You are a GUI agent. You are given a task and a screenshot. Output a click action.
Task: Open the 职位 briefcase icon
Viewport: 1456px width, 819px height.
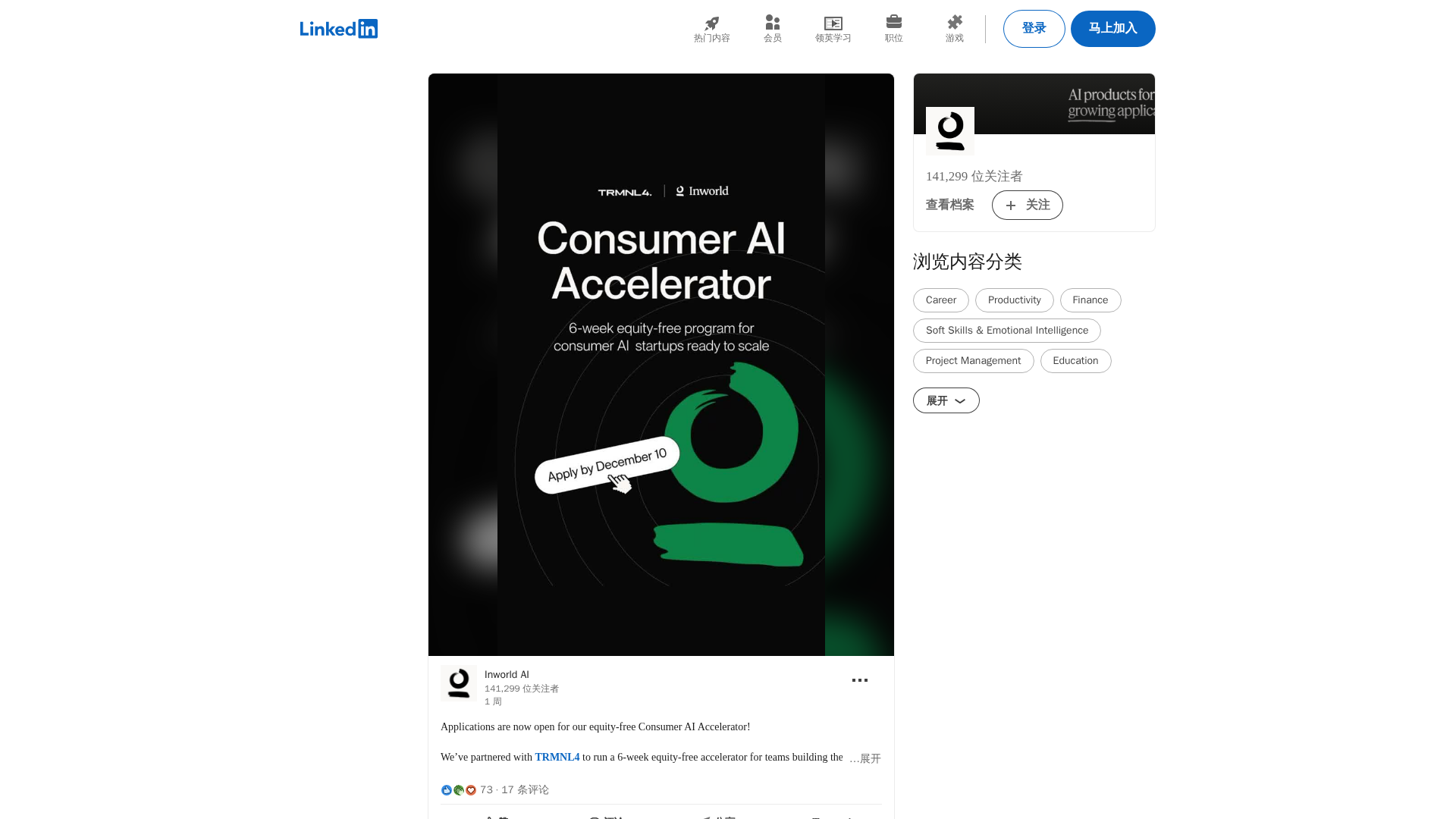coord(893,22)
